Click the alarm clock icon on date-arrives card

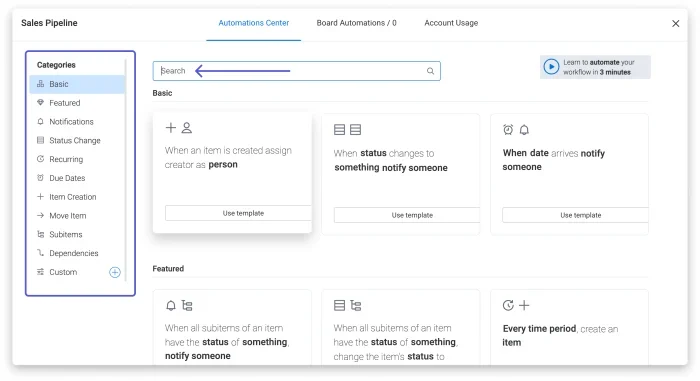click(x=508, y=130)
